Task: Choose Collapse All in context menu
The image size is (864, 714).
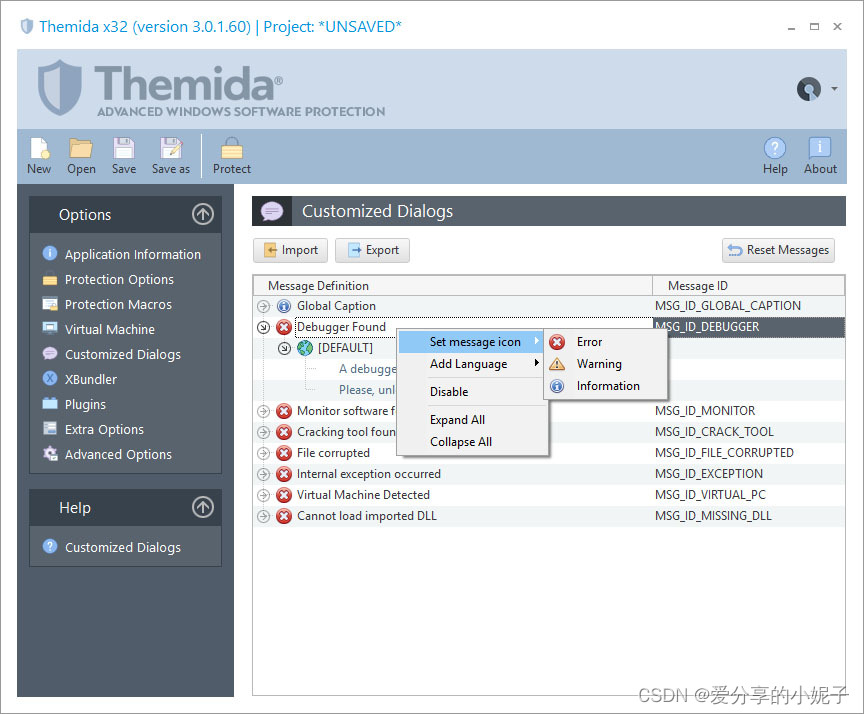Action: pos(471,442)
